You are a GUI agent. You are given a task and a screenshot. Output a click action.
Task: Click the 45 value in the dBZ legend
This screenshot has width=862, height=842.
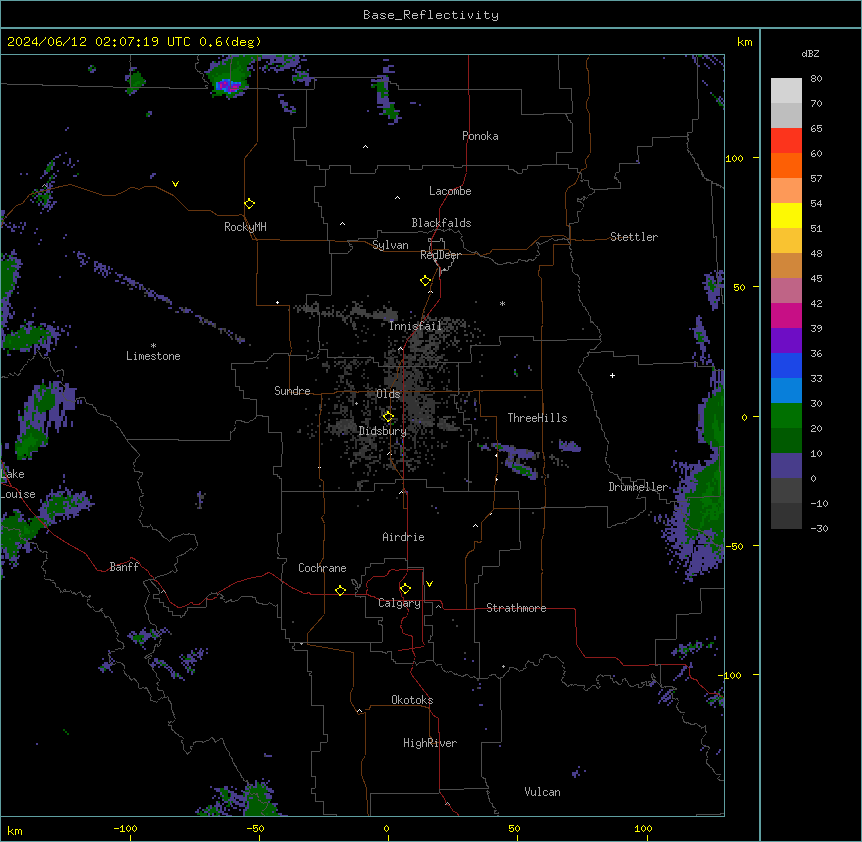tap(816, 278)
